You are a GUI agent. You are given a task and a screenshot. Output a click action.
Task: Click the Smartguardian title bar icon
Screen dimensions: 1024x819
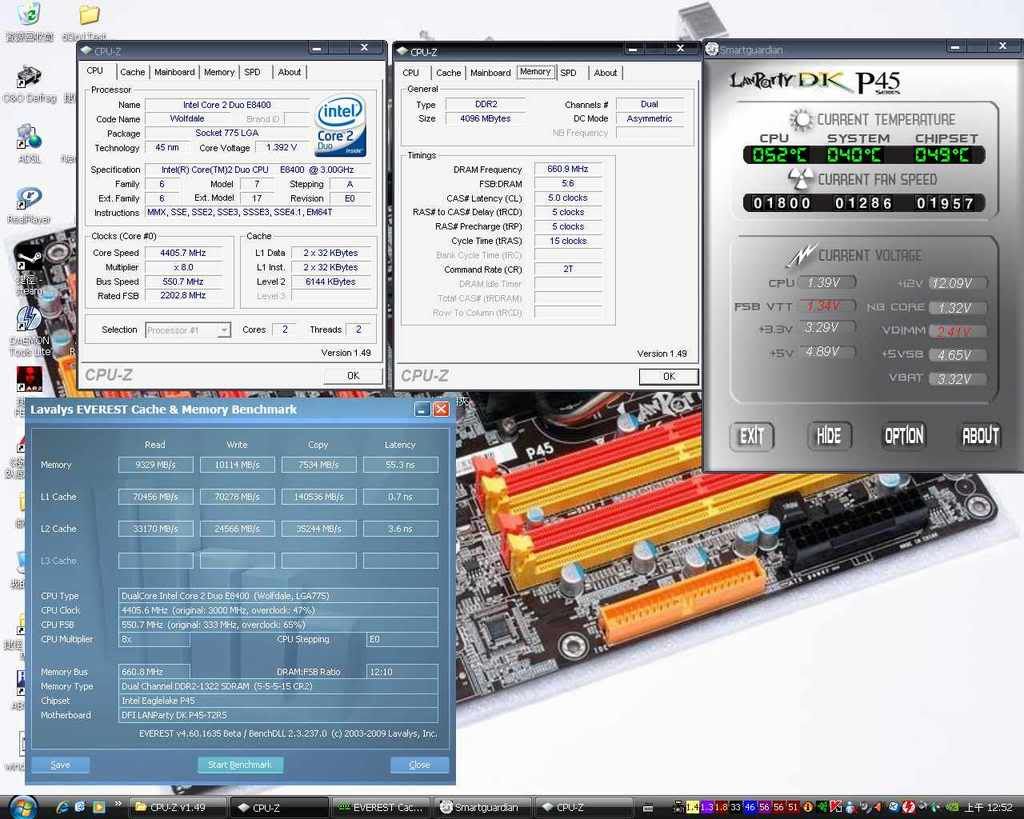[x=712, y=50]
